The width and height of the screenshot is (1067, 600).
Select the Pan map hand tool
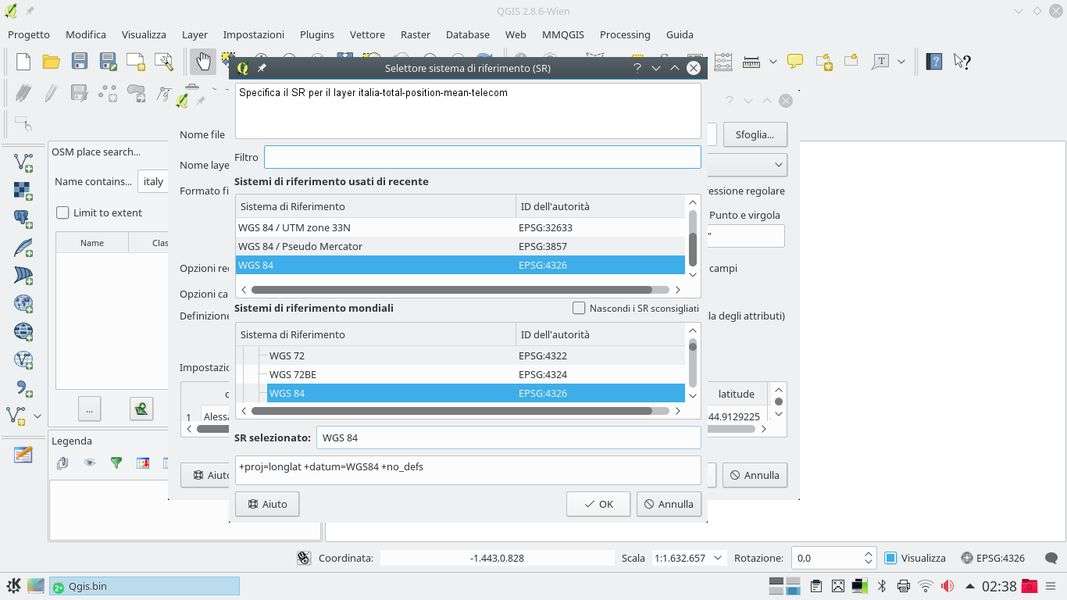pos(203,62)
